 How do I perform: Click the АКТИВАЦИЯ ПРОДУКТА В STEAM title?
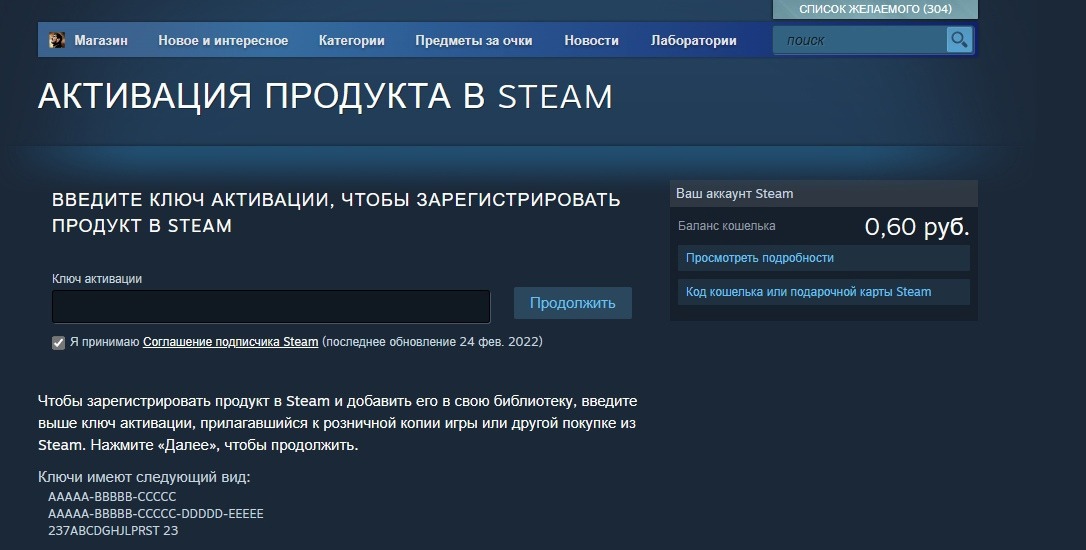325,96
